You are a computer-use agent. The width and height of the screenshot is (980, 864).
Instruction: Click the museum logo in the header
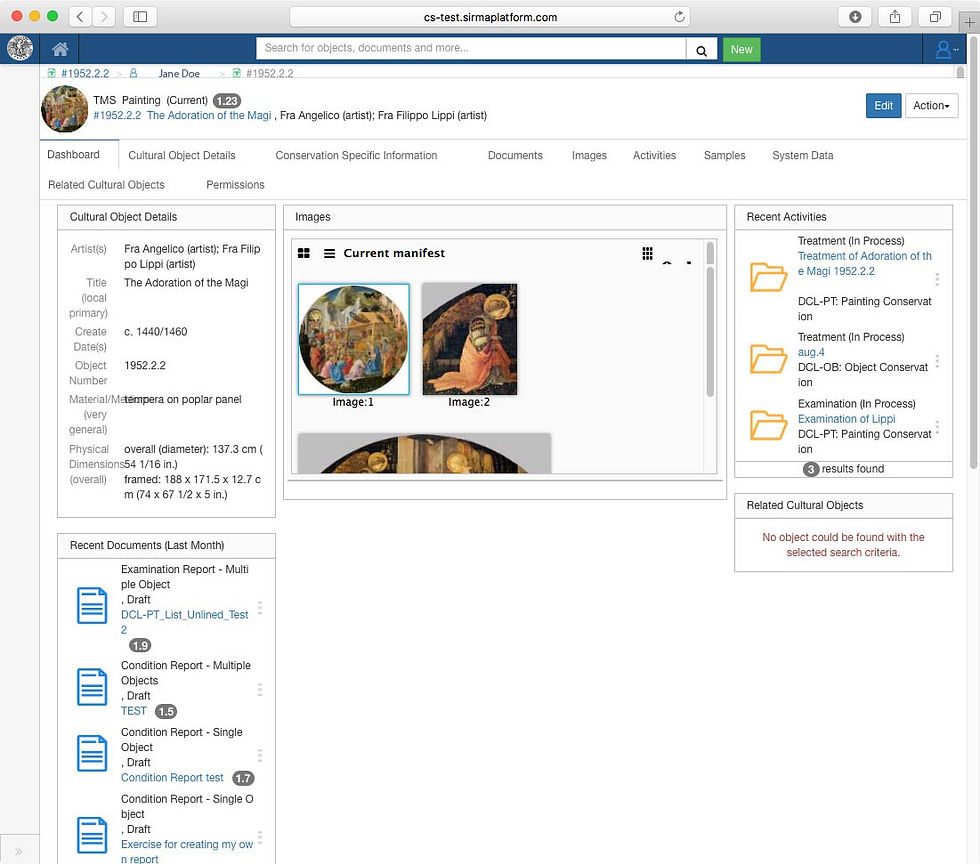[20, 48]
